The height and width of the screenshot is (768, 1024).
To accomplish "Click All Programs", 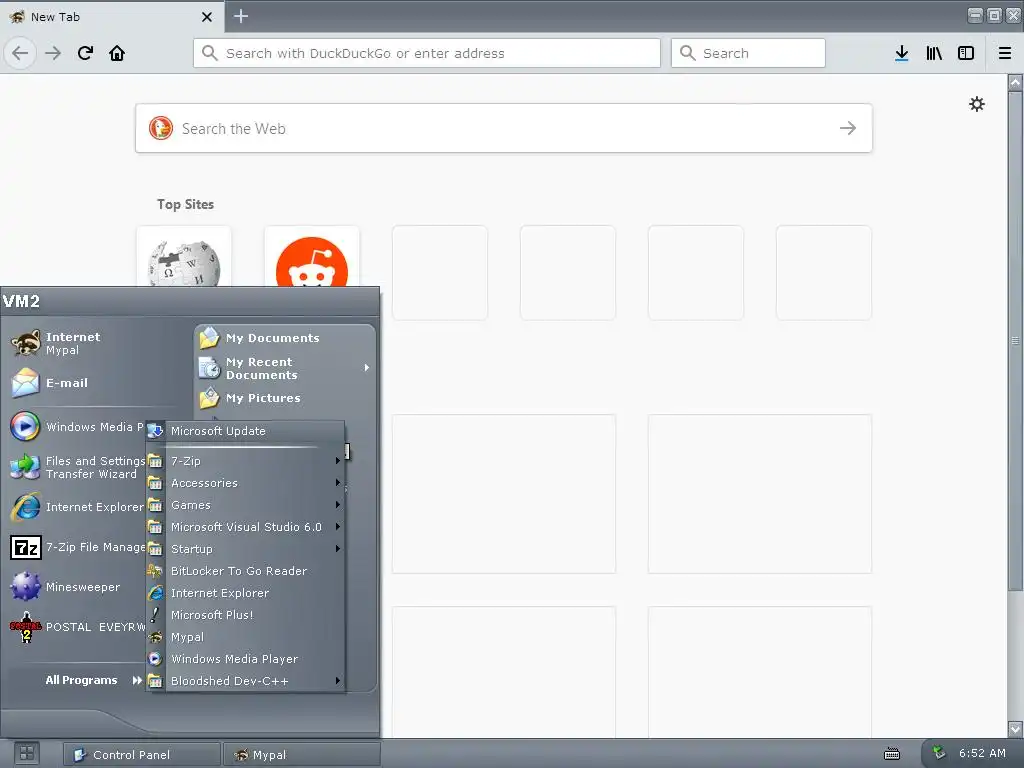I will click(93, 680).
